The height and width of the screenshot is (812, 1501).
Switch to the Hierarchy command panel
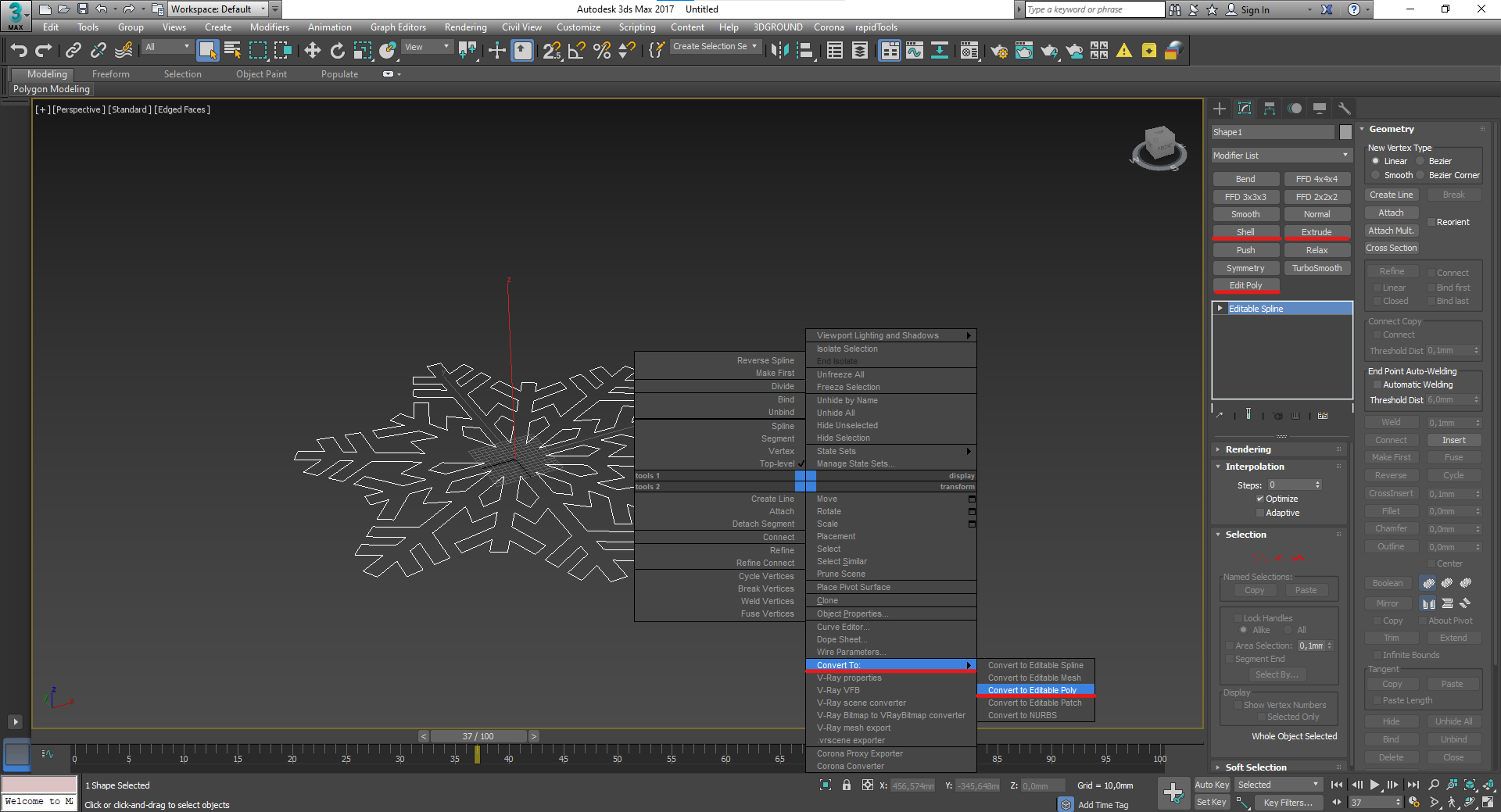click(x=1270, y=109)
